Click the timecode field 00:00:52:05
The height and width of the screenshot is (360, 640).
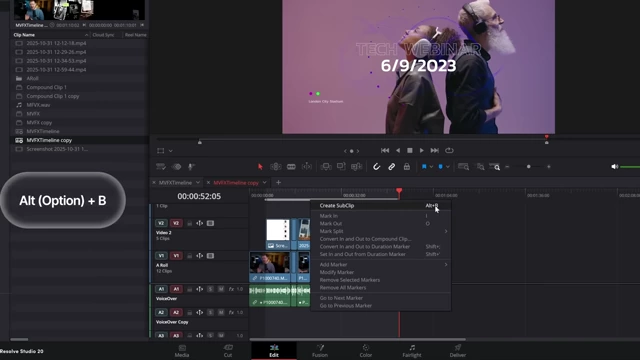(x=199, y=196)
